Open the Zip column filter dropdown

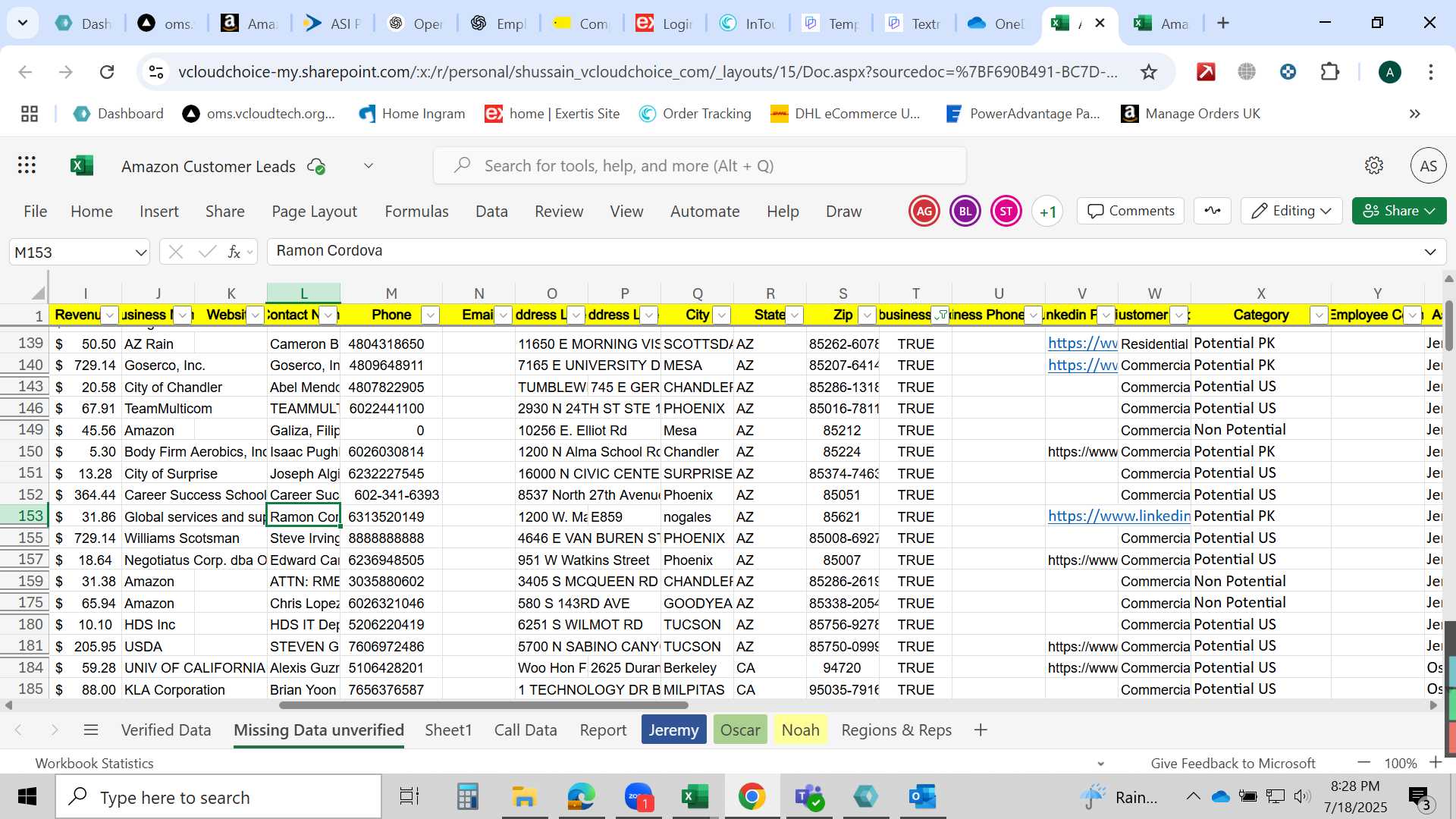(868, 315)
